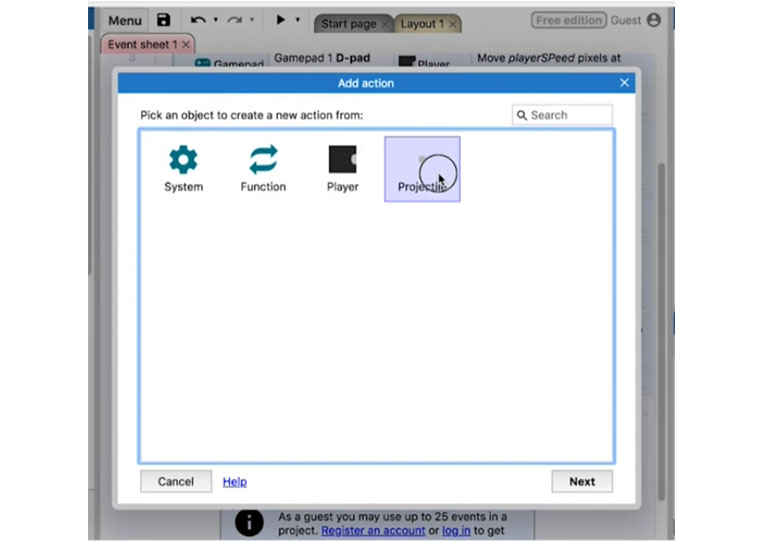Screen dimensions: 763x541
Task: Select the Function object icon
Action: tap(263, 160)
